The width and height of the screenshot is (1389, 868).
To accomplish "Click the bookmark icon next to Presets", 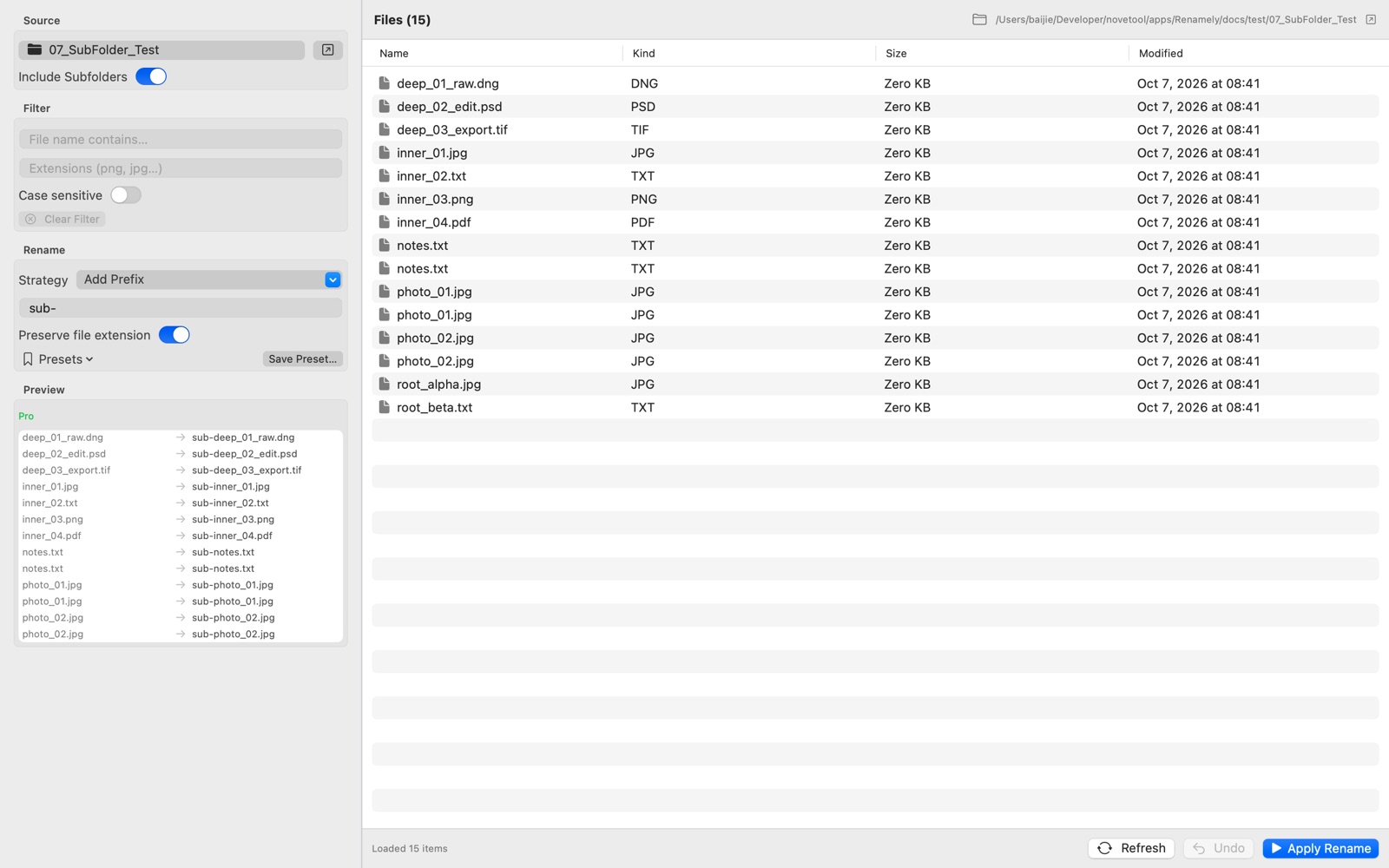I will tap(28, 359).
